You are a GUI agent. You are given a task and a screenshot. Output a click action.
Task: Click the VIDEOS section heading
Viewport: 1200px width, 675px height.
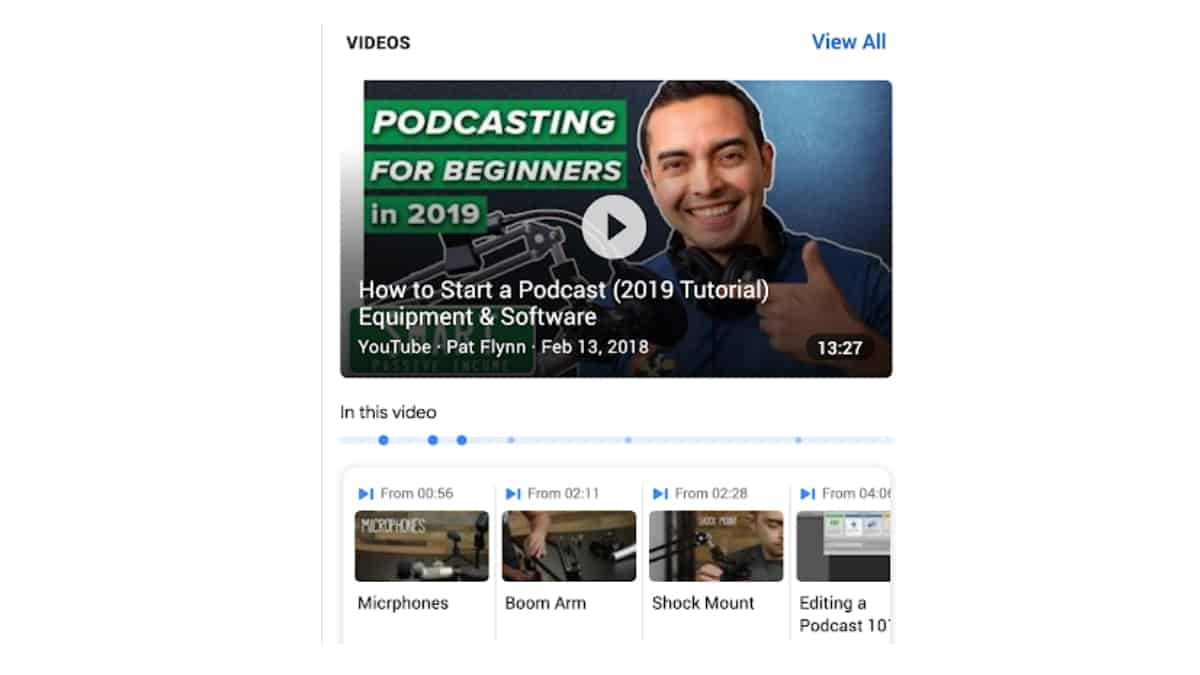[378, 43]
